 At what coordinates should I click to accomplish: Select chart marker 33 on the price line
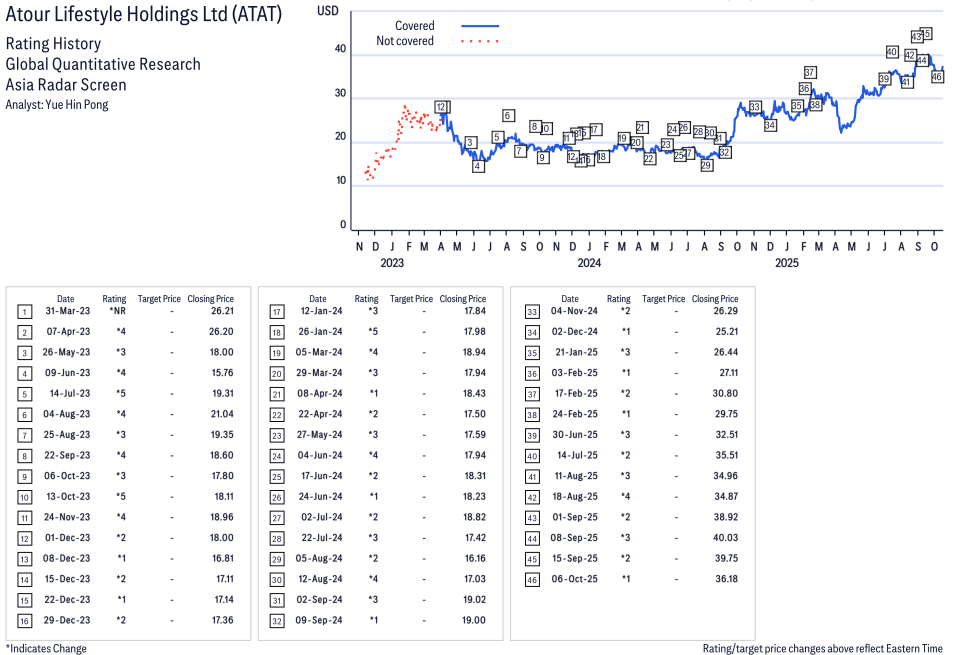(755, 107)
